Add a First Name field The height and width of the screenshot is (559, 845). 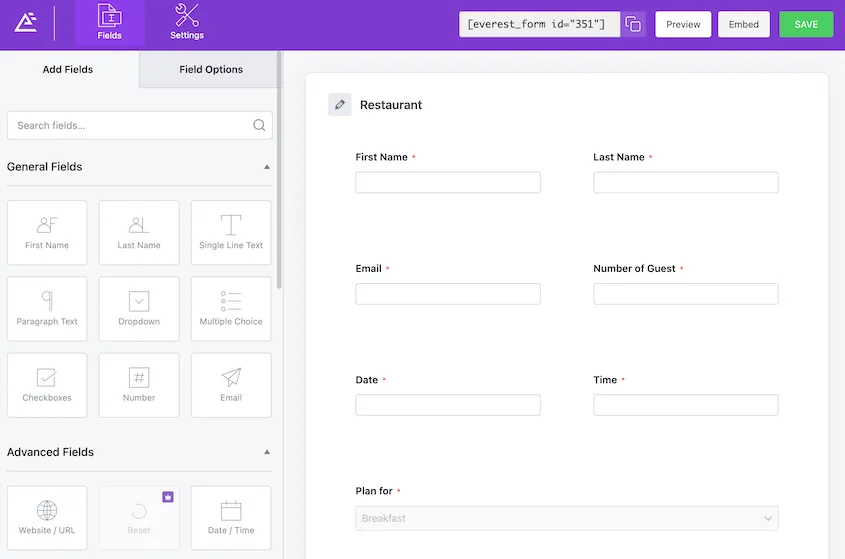(47, 233)
